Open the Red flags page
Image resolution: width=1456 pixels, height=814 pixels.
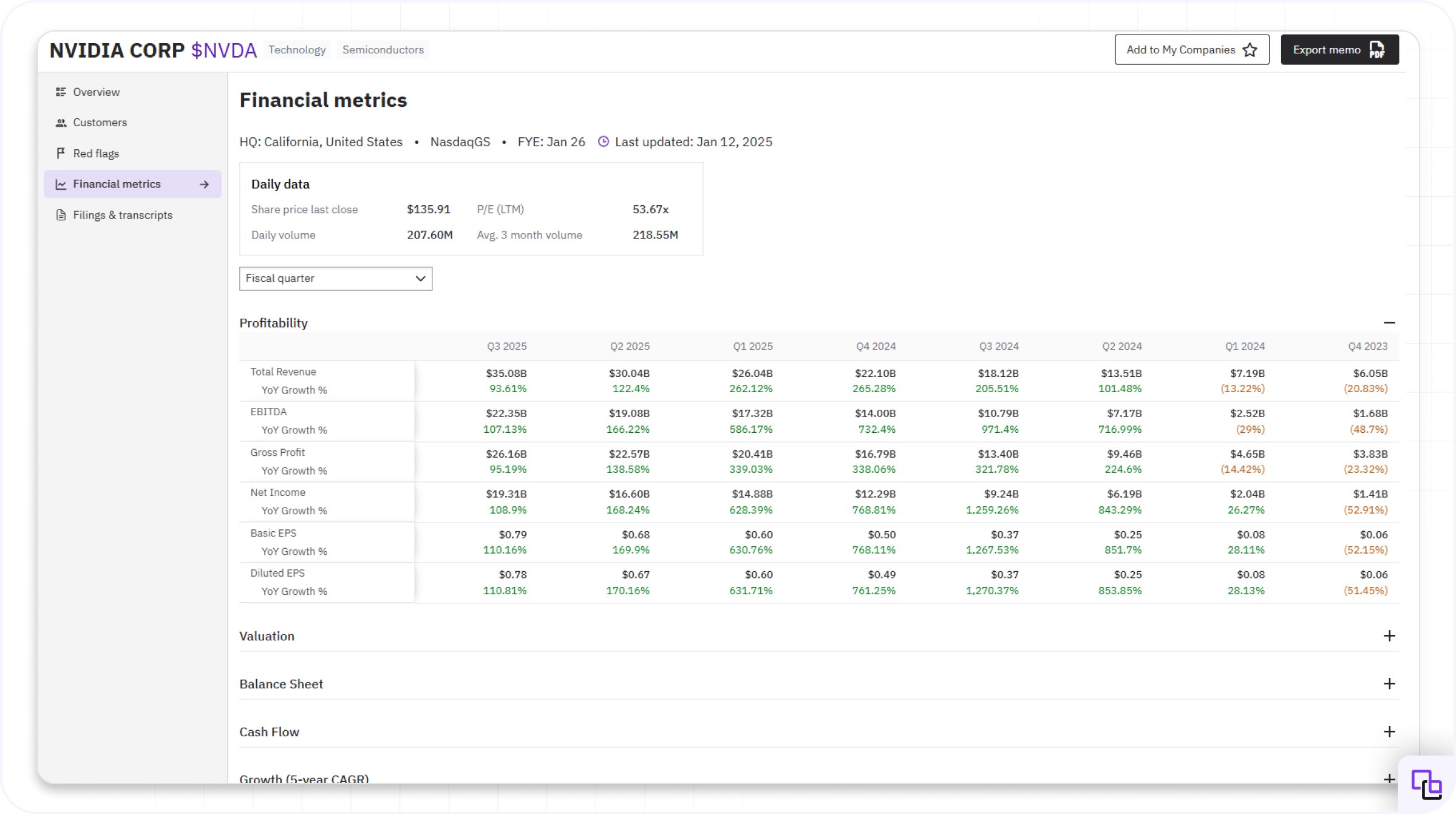point(132,153)
